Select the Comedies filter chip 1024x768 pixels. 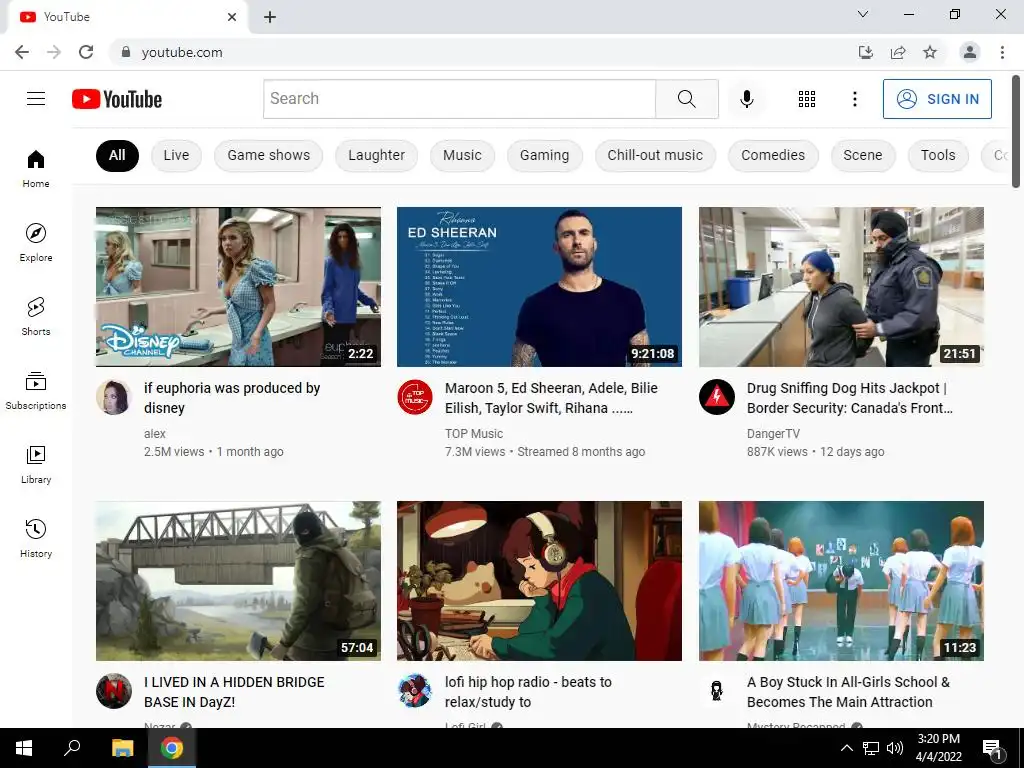pyautogui.click(x=773, y=155)
